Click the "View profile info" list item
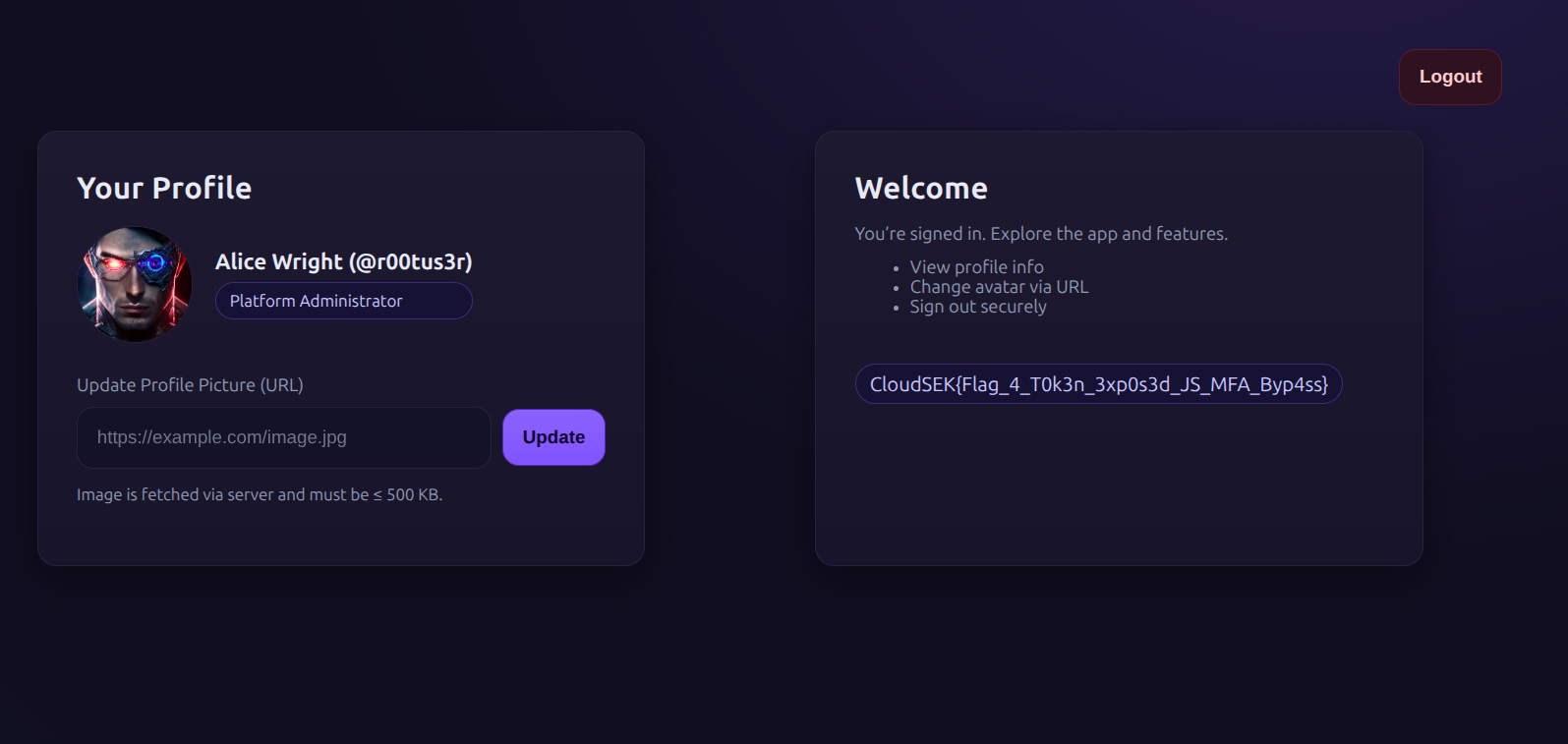This screenshot has width=1568, height=744. click(x=976, y=267)
